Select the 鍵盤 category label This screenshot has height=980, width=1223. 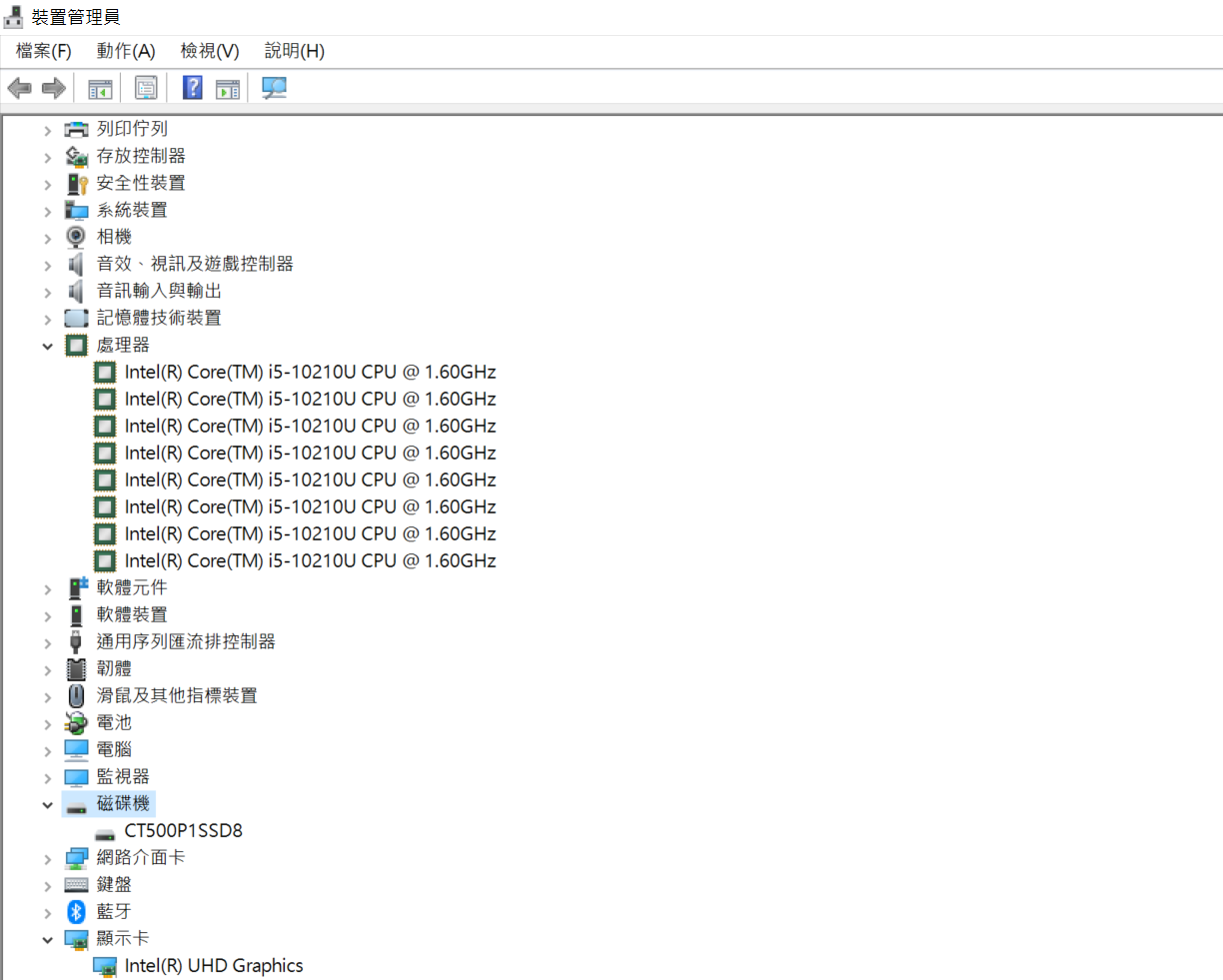[114, 884]
